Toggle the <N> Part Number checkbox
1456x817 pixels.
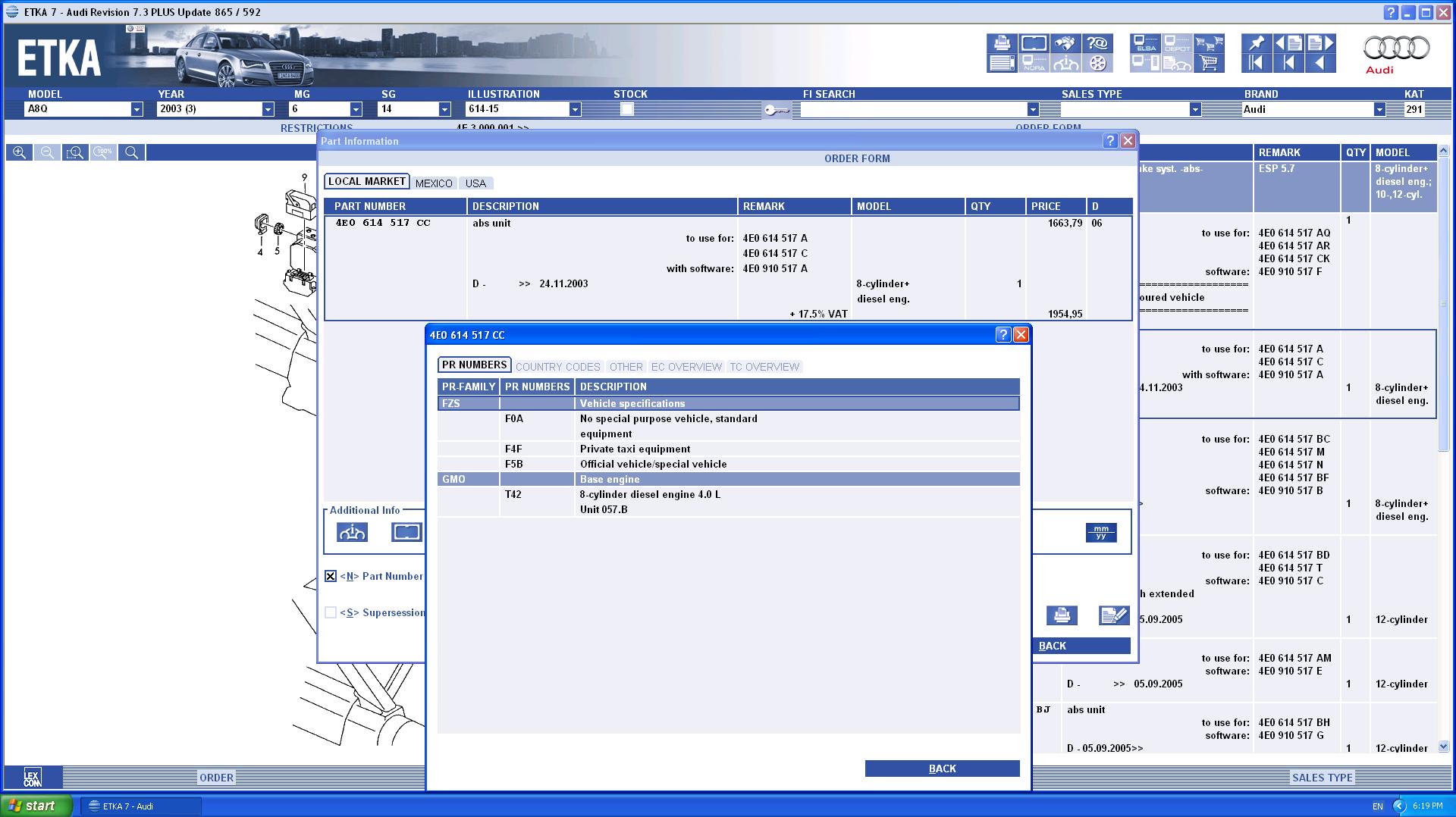[x=331, y=576]
